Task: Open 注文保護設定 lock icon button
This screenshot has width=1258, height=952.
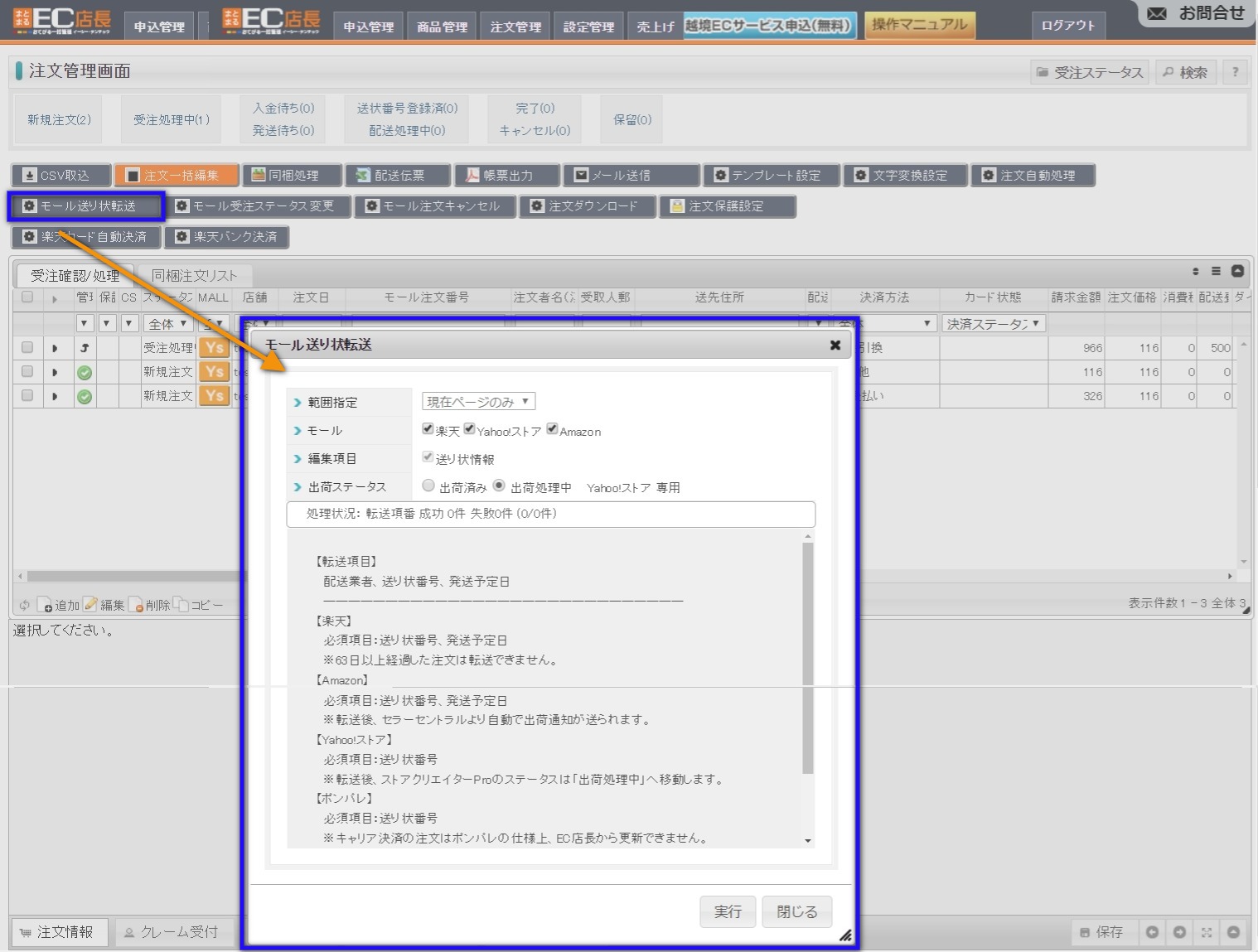Action: (x=677, y=206)
